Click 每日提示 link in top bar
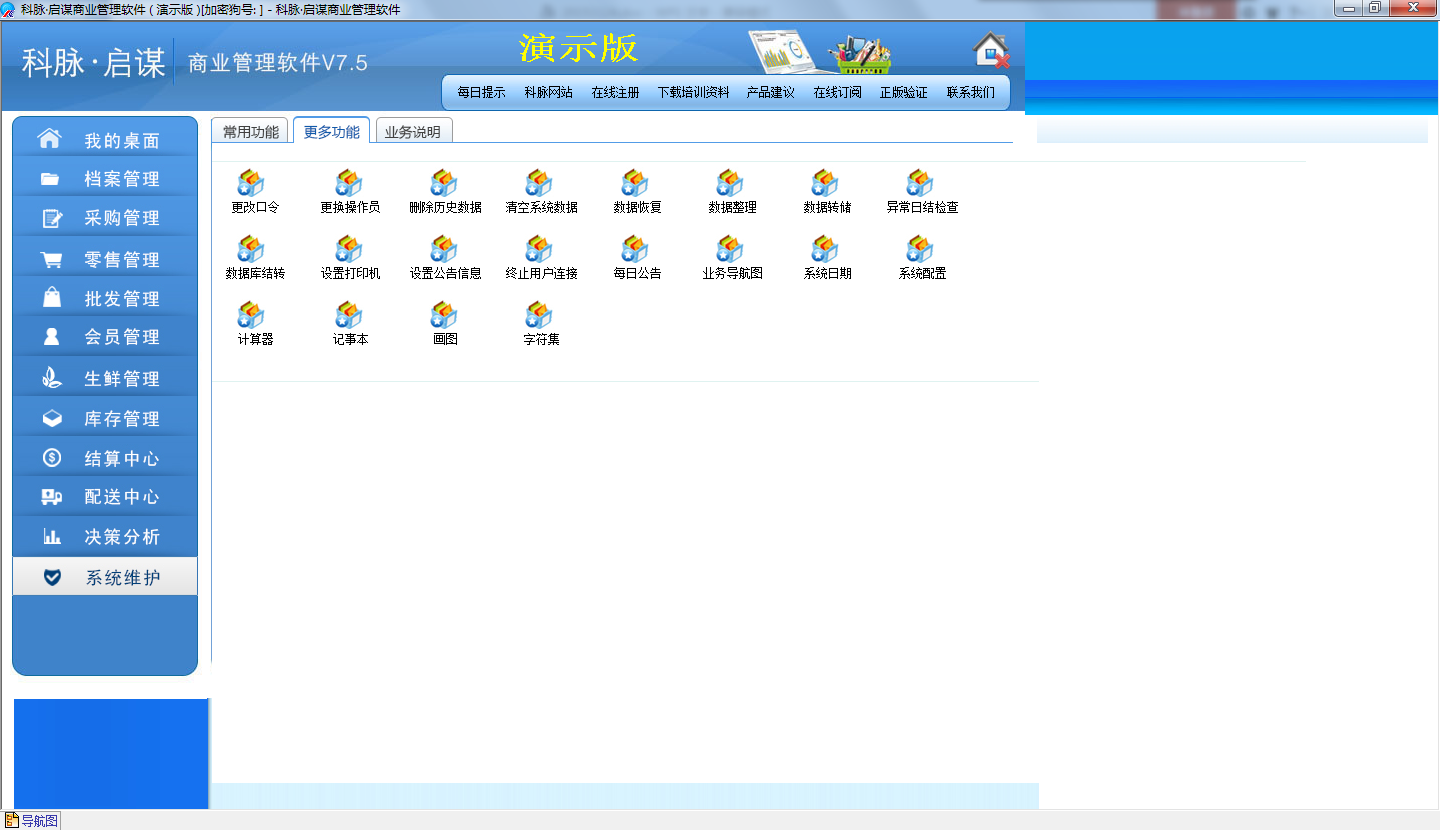 point(481,92)
